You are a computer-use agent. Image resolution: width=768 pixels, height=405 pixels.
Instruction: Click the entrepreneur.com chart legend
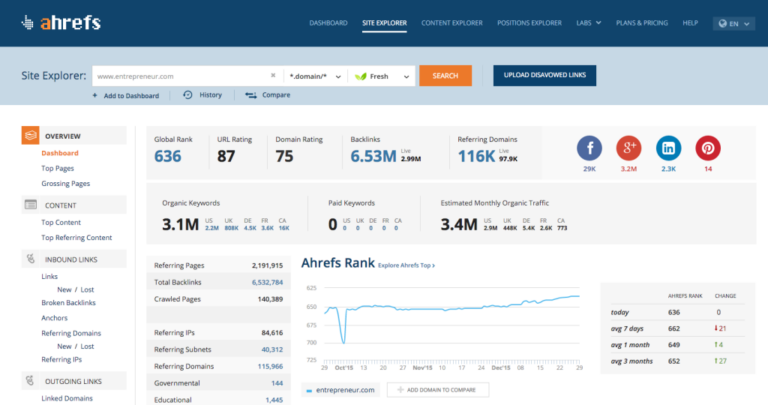[340, 390]
